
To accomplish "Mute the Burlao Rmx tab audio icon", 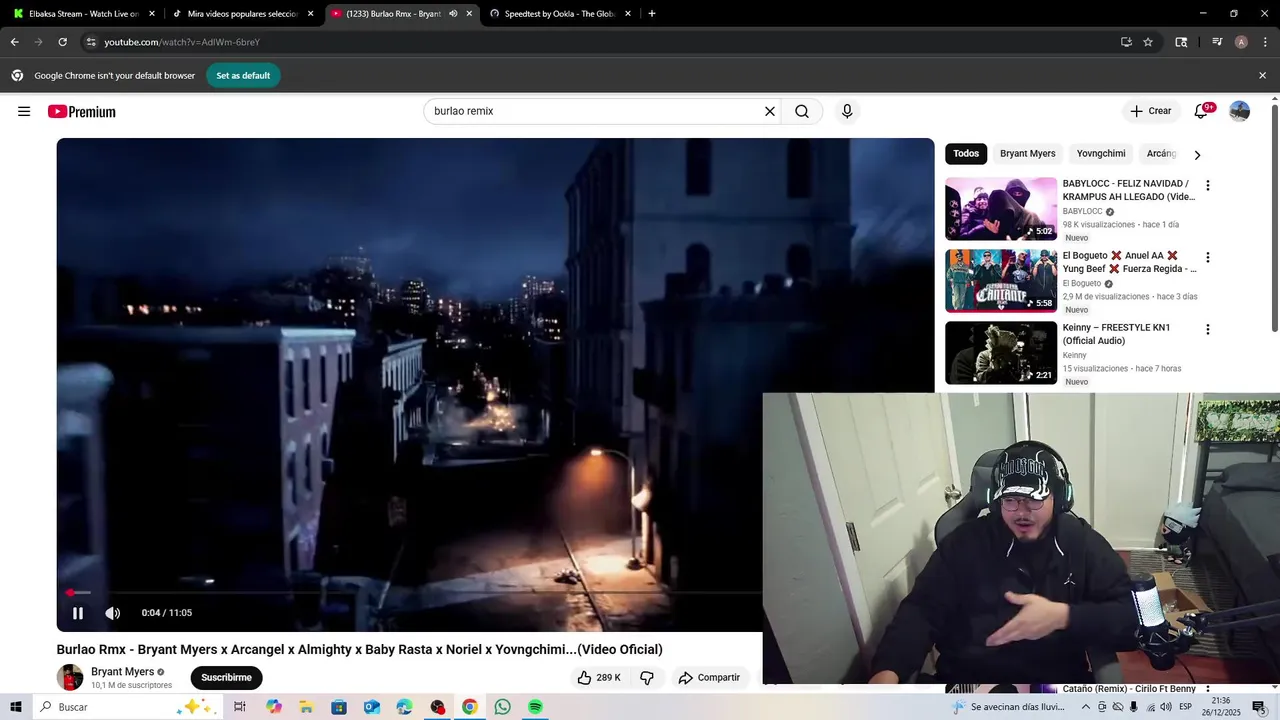I will point(452,14).
